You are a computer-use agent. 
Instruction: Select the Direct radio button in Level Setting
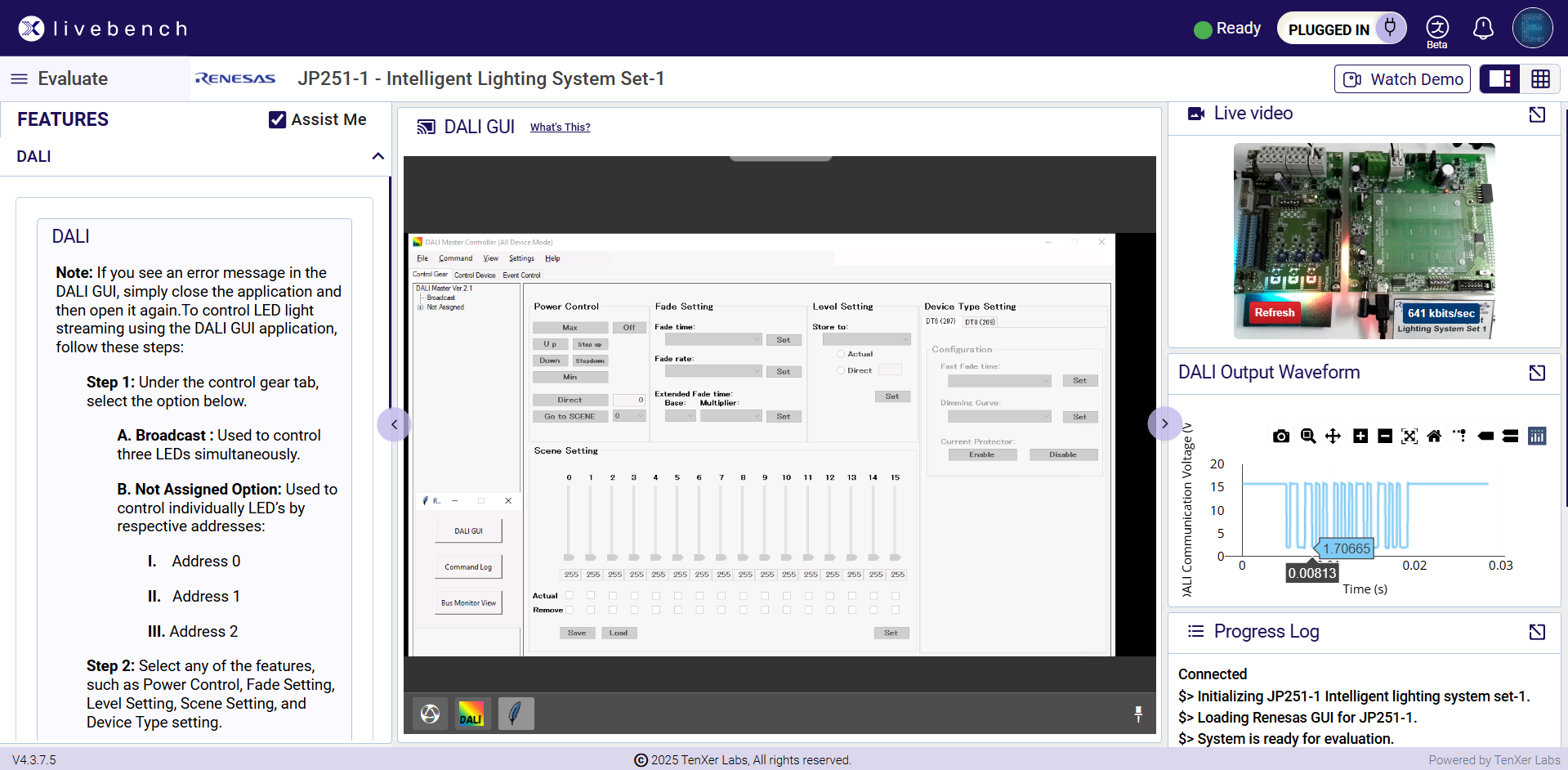pos(841,370)
